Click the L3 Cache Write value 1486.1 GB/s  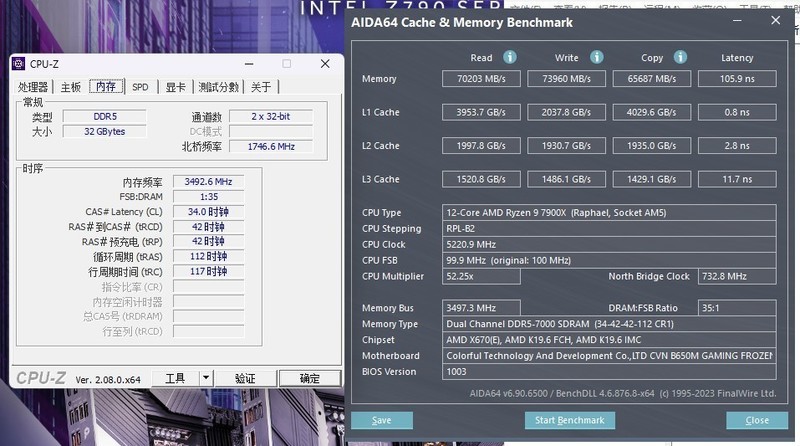point(566,179)
